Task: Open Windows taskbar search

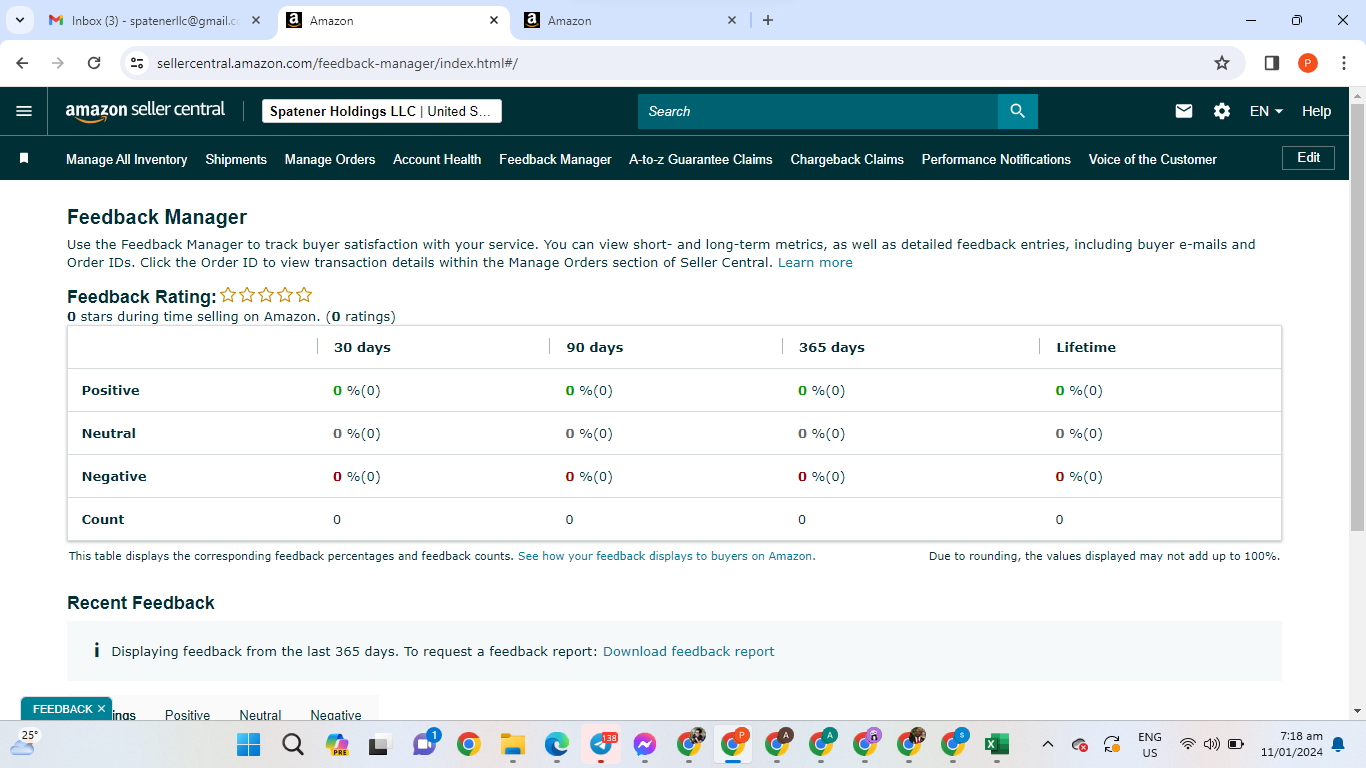Action: point(292,745)
